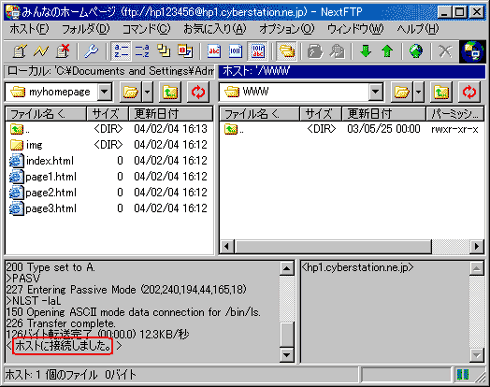Select host parent directory '..' entry

(x=234, y=129)
